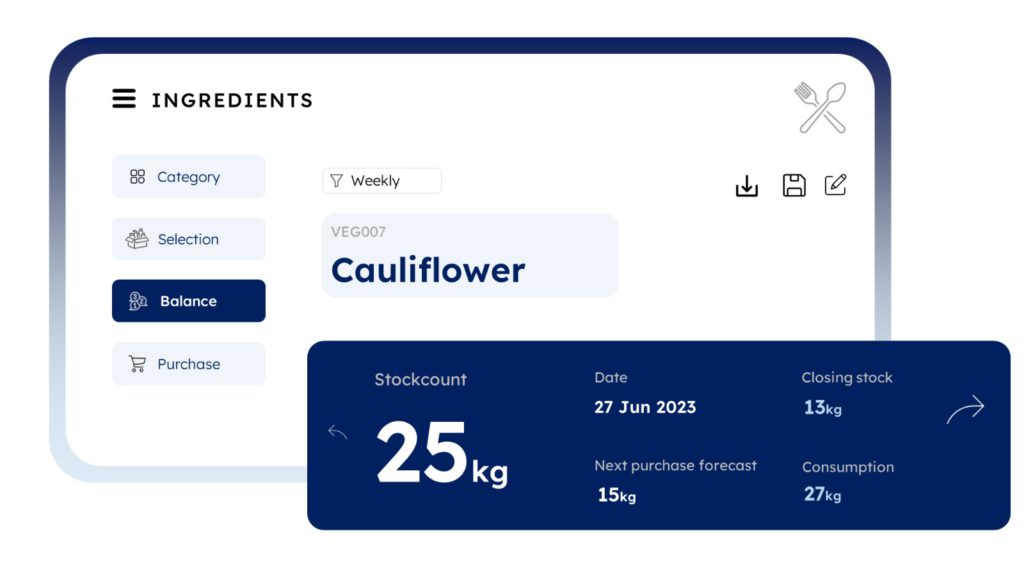The height and width of the screenshot is (576, 1024).
Task: Open the hamburger menu beside Ingredients
Action: [124, 99]
